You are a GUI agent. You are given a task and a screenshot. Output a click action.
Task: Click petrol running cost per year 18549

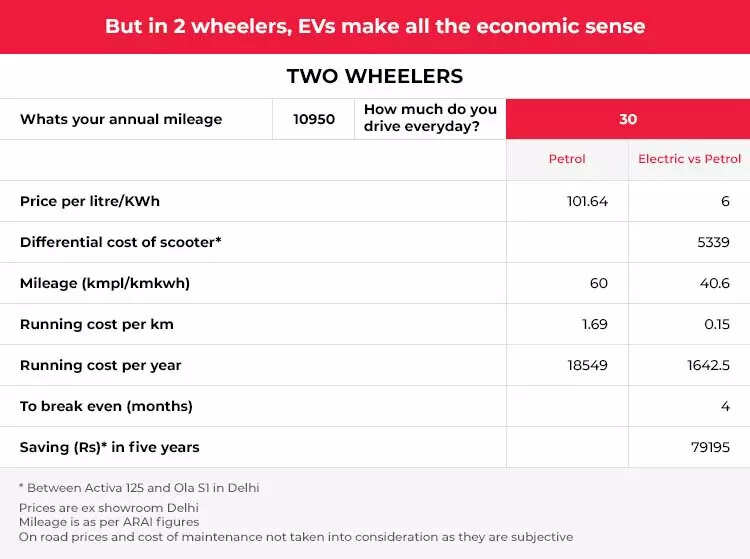point(587,365)
